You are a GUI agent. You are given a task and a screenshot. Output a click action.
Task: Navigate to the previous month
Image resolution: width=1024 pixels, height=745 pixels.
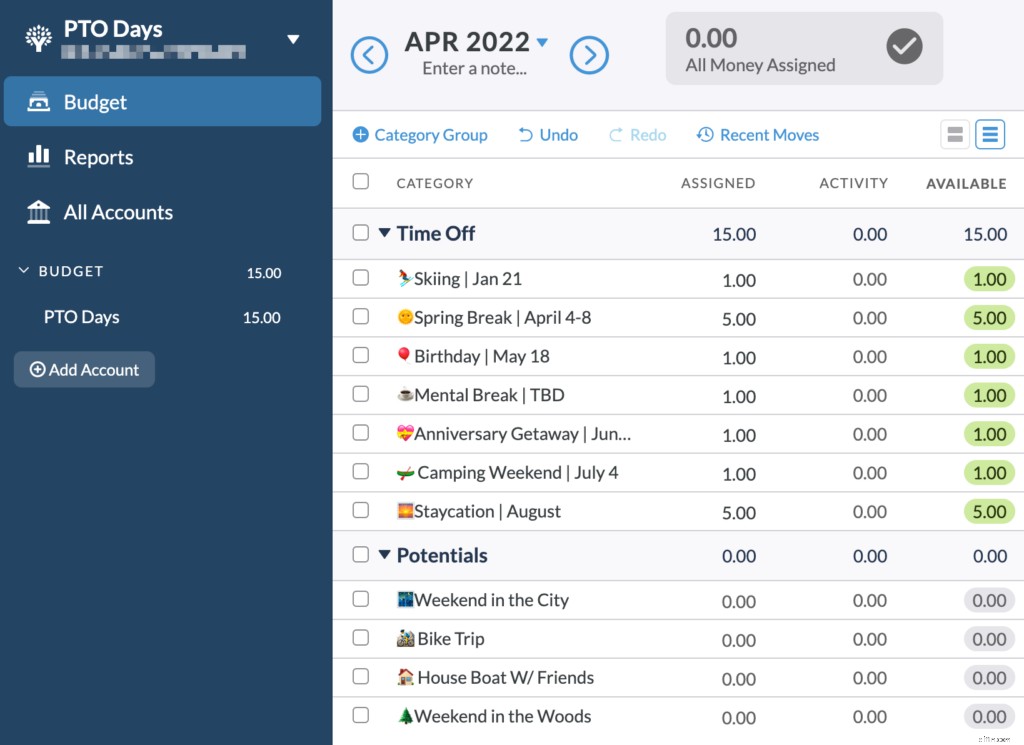(370, 55)
